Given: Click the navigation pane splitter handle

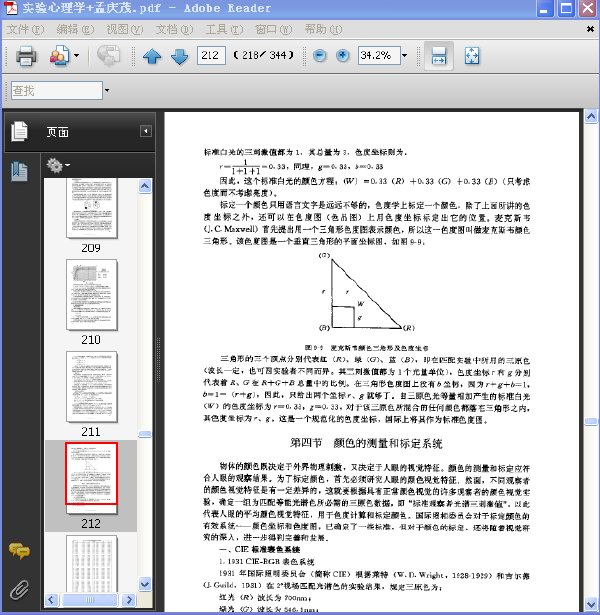Looking at the screenshot, I should click(x=159, y=359).
